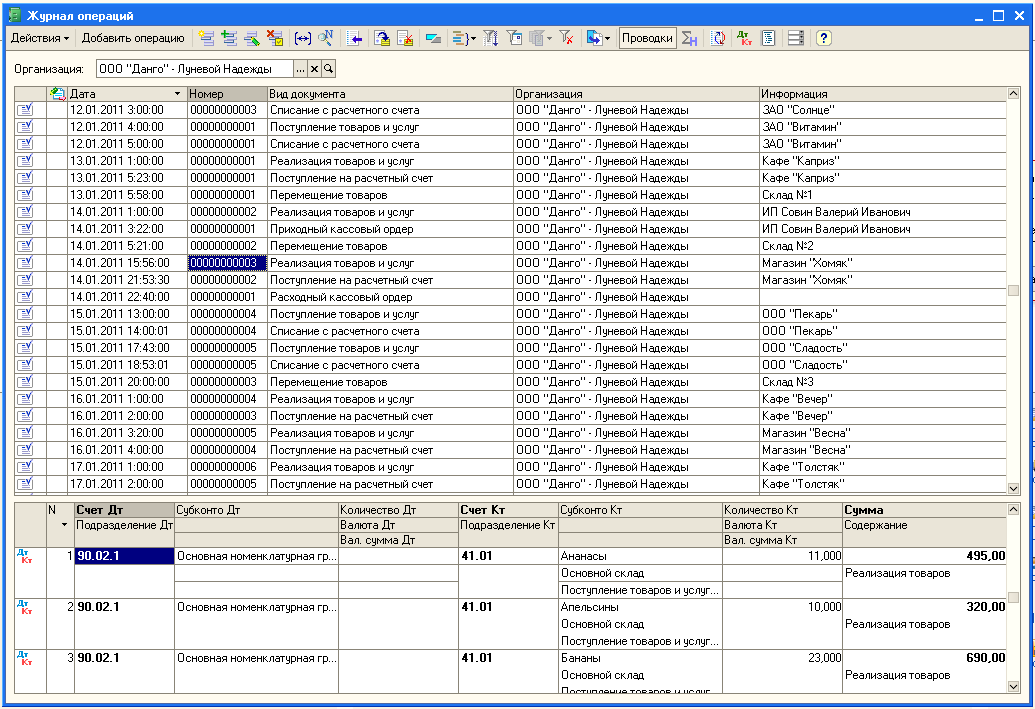
Task: Clear the Организация field with X button
Action: 313,69
